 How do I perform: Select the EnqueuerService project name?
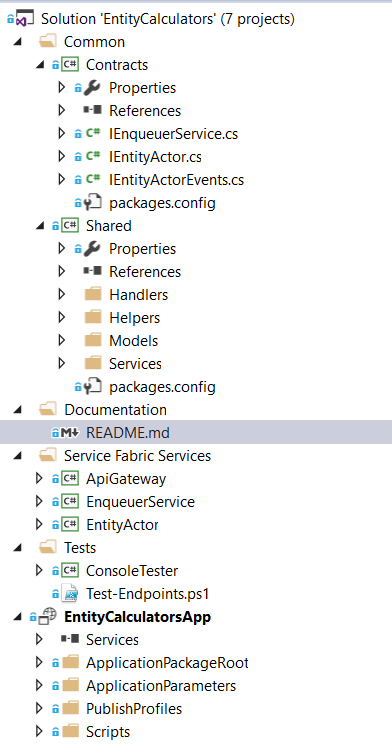[141, 502]
